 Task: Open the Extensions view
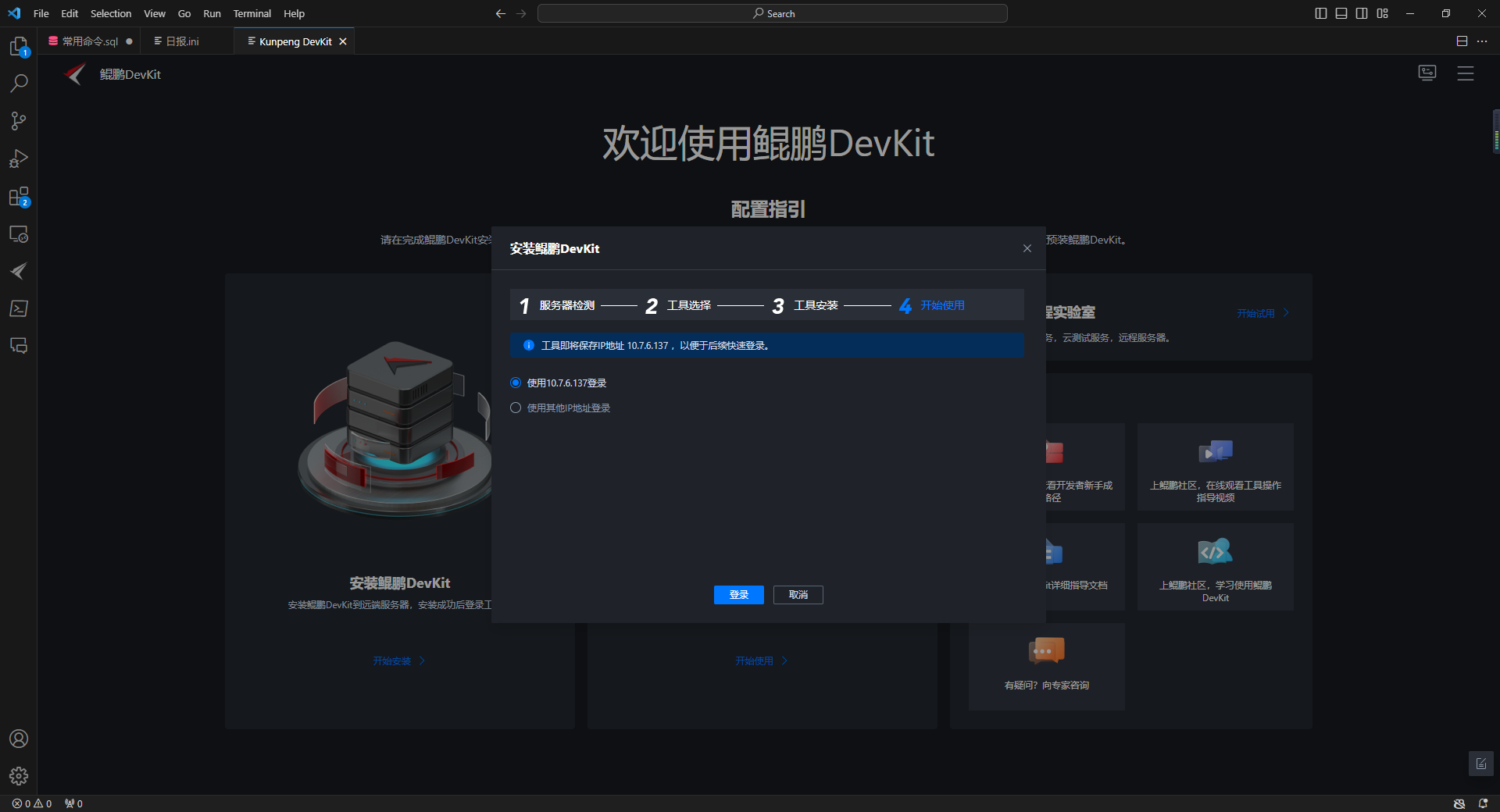click(x=19, y=197)
